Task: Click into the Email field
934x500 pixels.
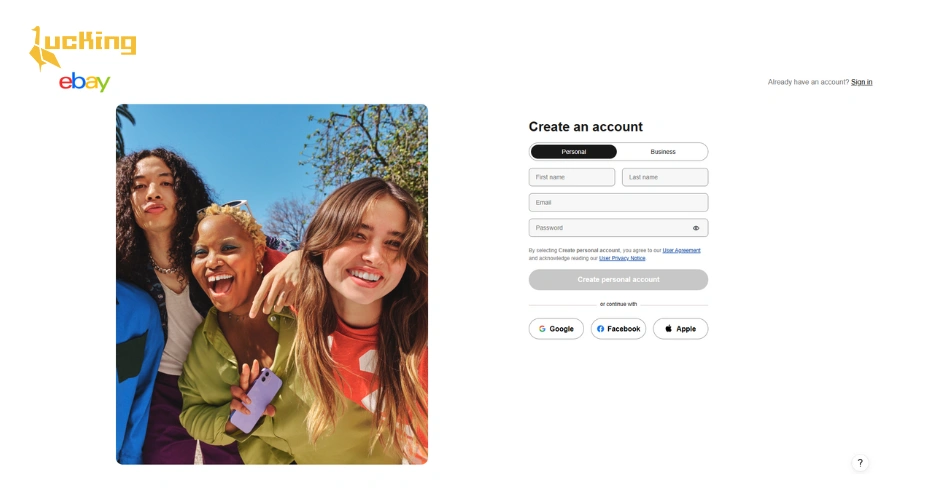Action: (x=618, y=203)
